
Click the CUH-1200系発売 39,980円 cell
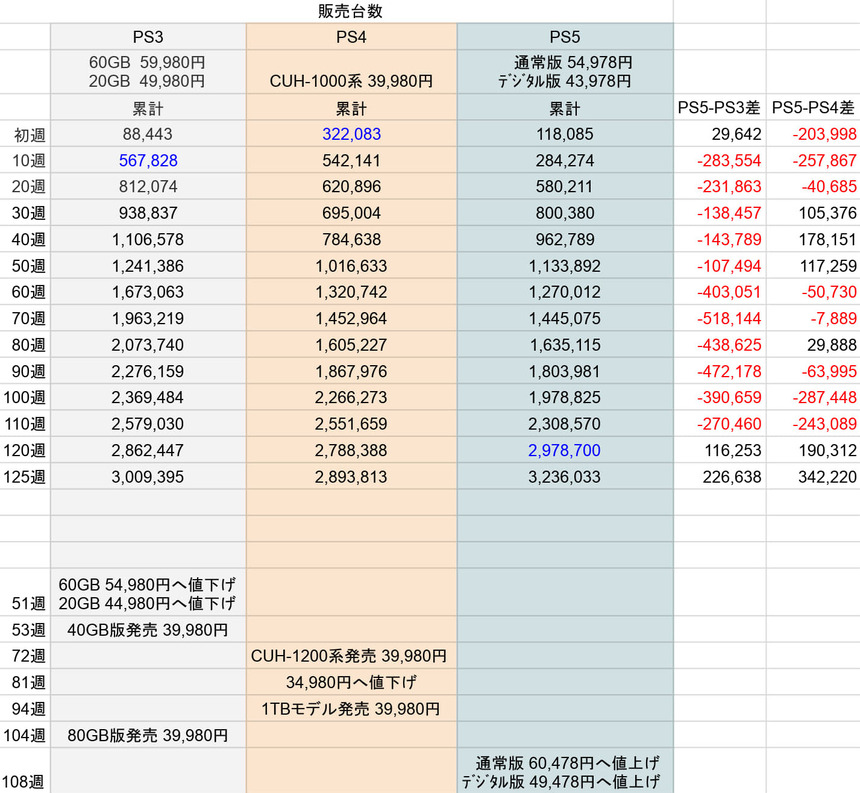tap(351, 656)
